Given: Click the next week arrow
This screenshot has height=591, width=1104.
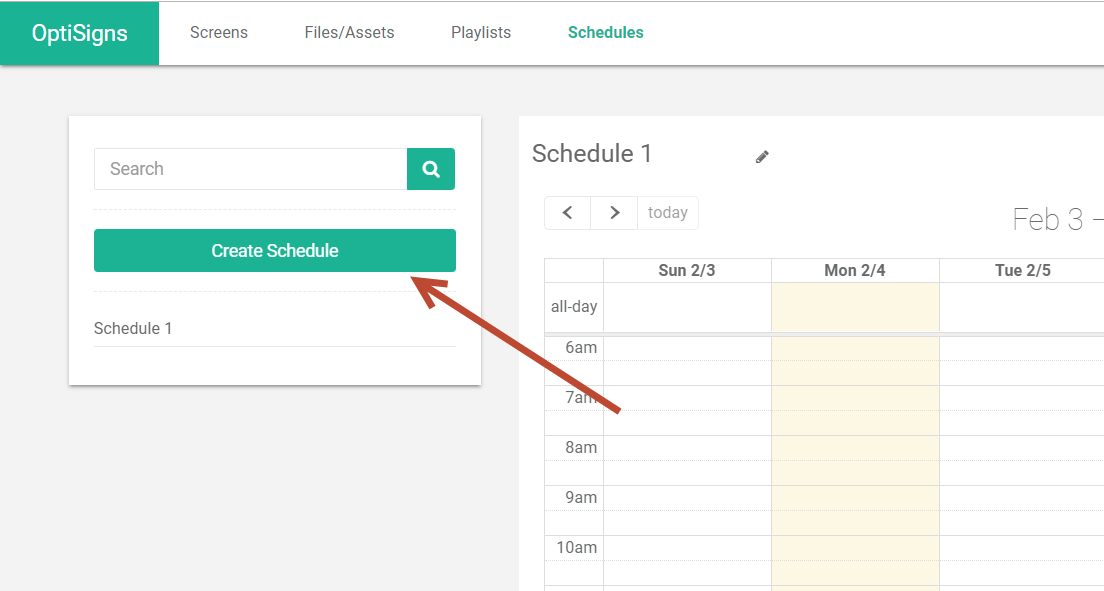Looking at the screenshot, I should click(613, 212).
